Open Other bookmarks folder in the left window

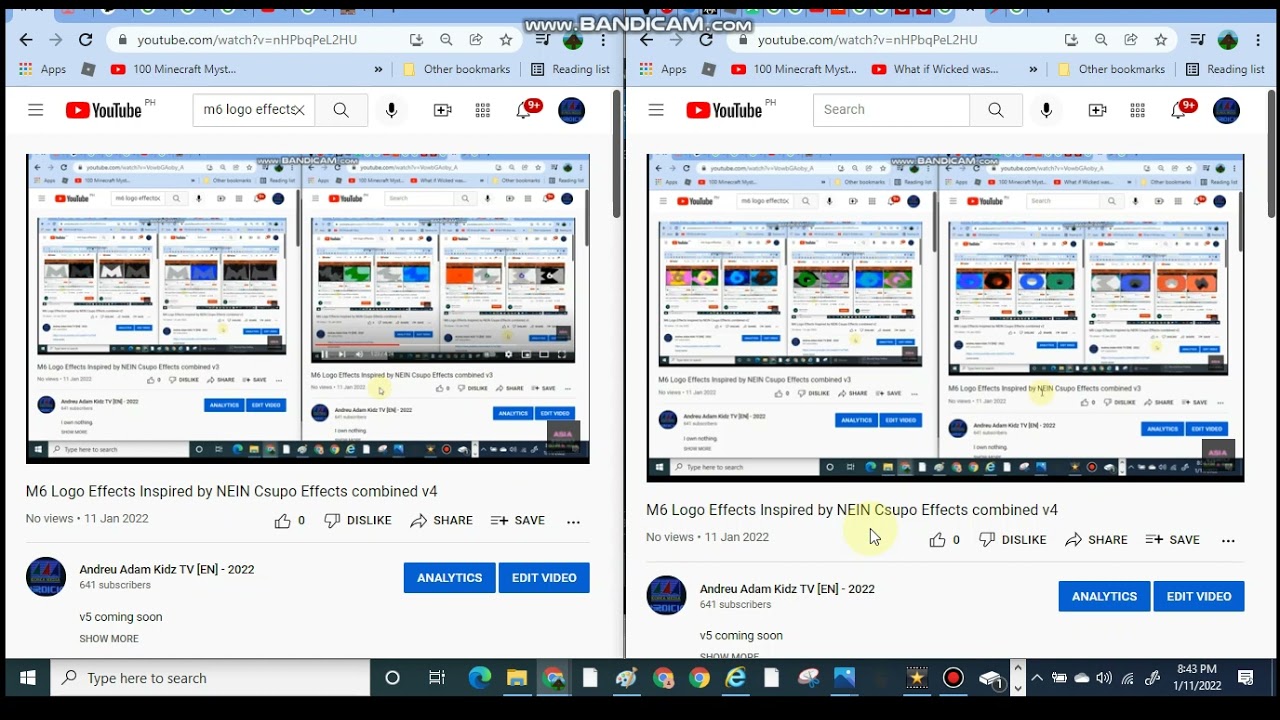pos(457,70)
